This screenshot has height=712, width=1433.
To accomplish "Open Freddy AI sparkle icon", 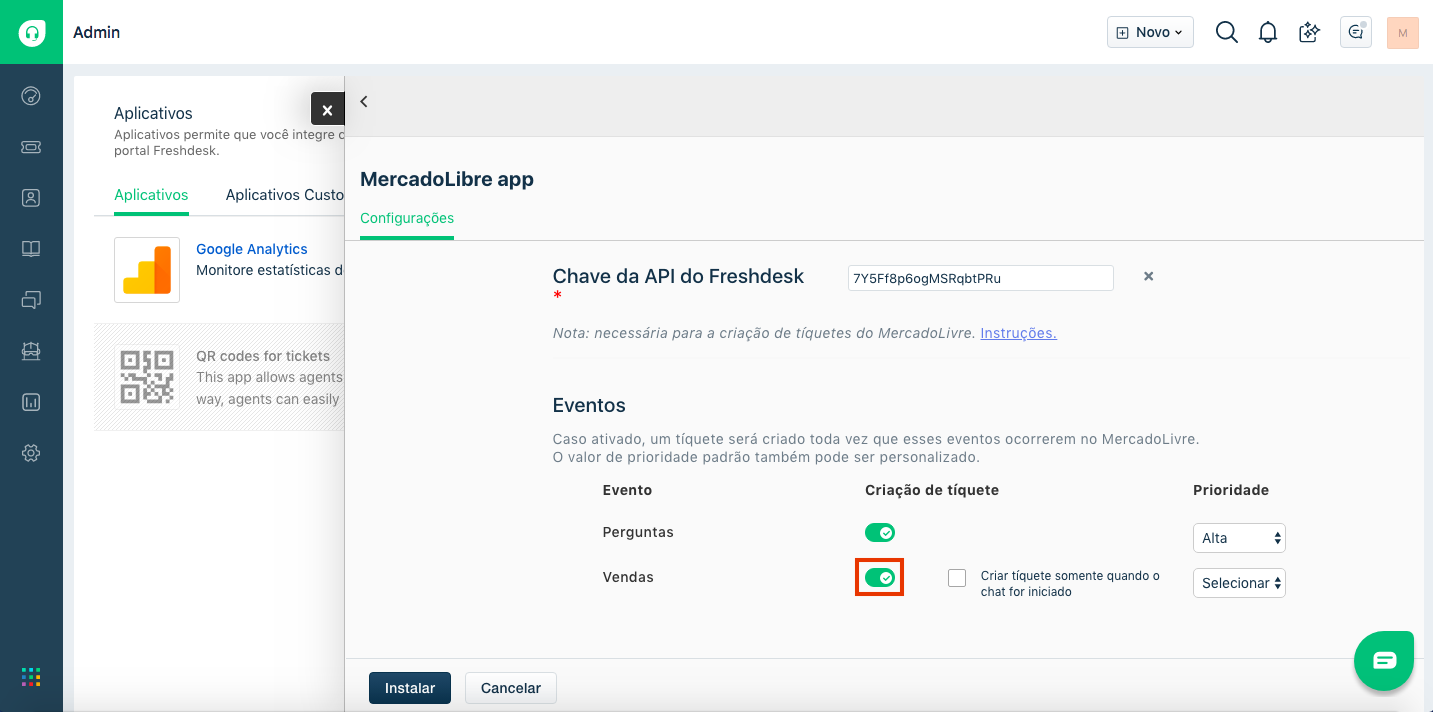I will [1309, 32].
